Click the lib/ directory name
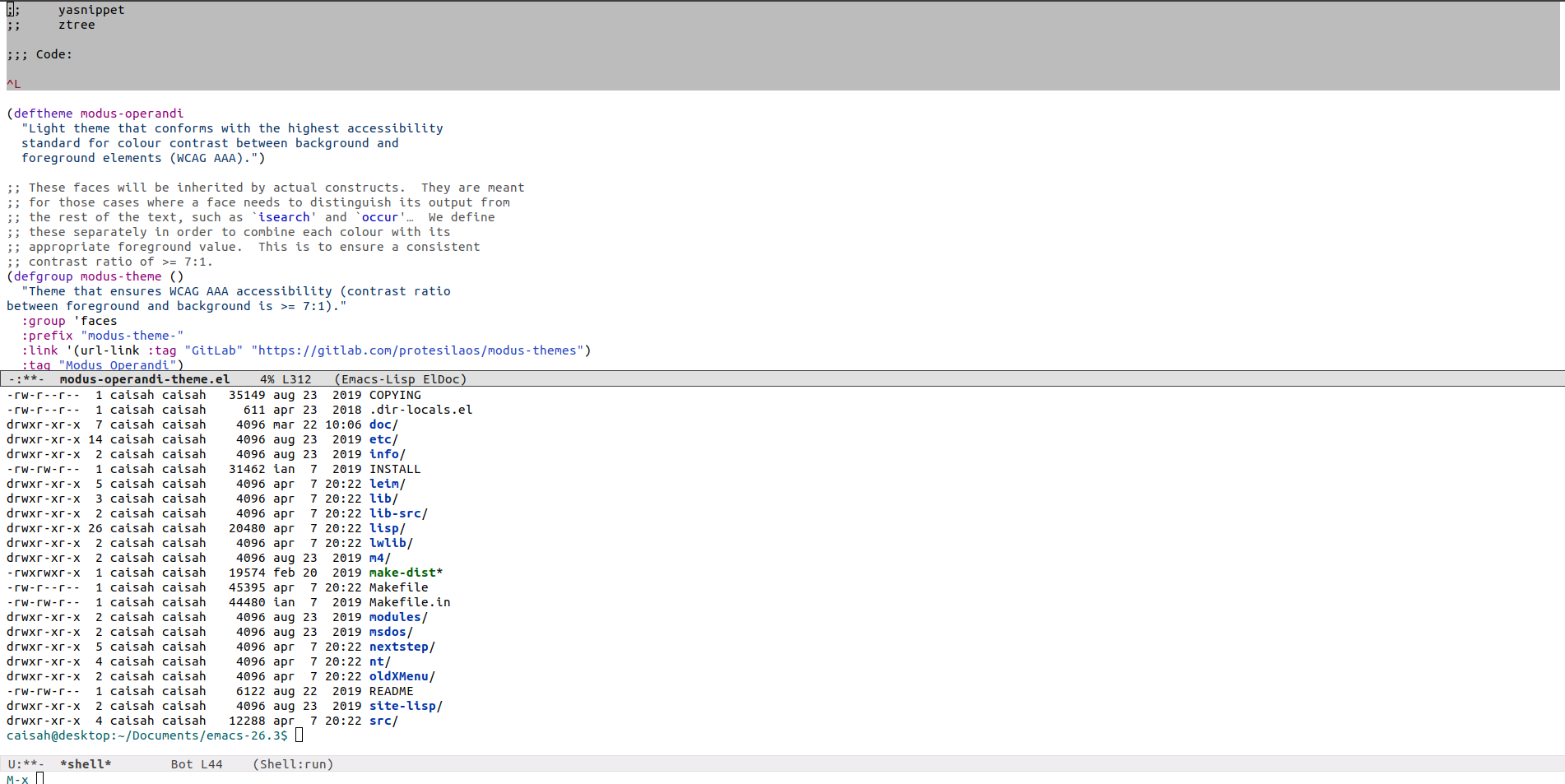 (x=383, y=499)
